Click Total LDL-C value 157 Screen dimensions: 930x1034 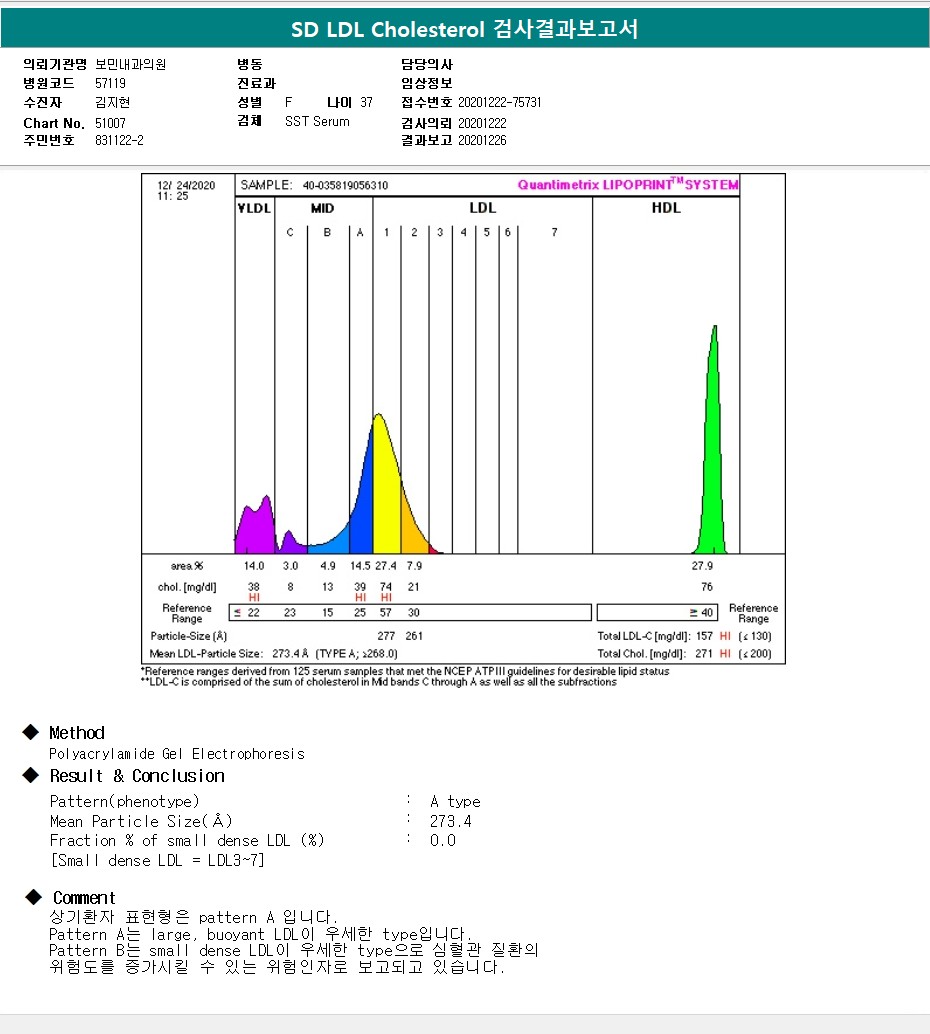tap(704, 636)
